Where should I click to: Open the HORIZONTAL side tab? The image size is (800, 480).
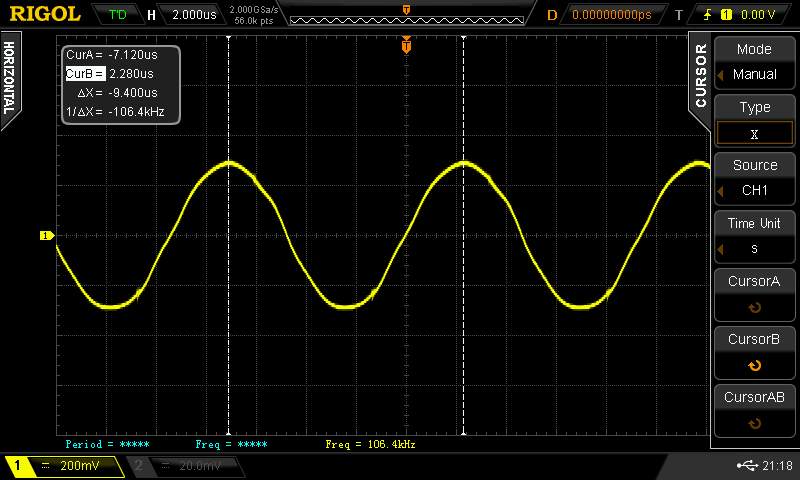[x=10, y=78]
